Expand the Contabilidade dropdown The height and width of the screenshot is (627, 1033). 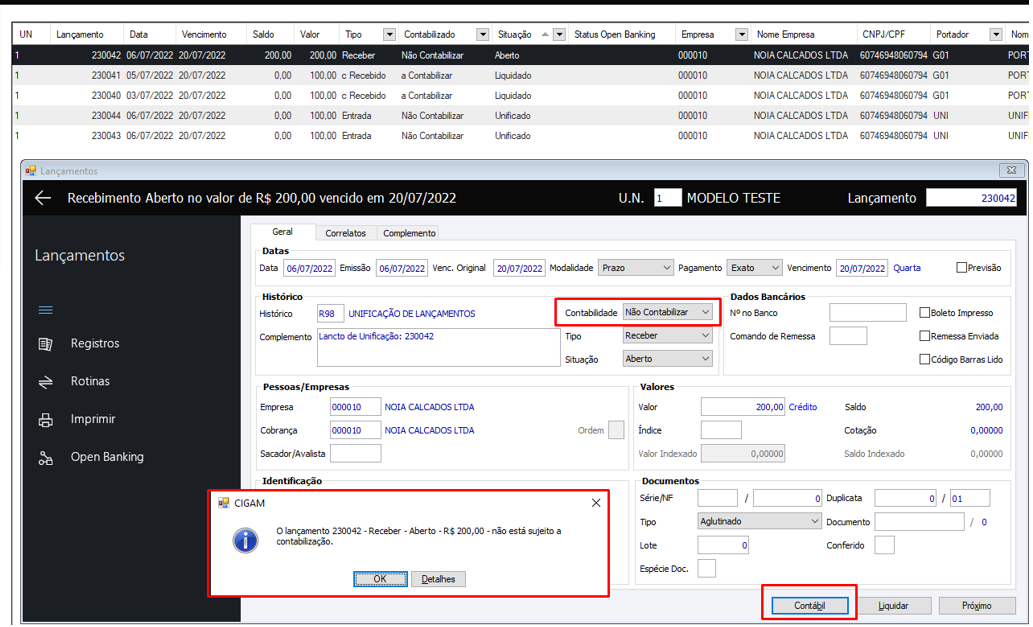705,312
